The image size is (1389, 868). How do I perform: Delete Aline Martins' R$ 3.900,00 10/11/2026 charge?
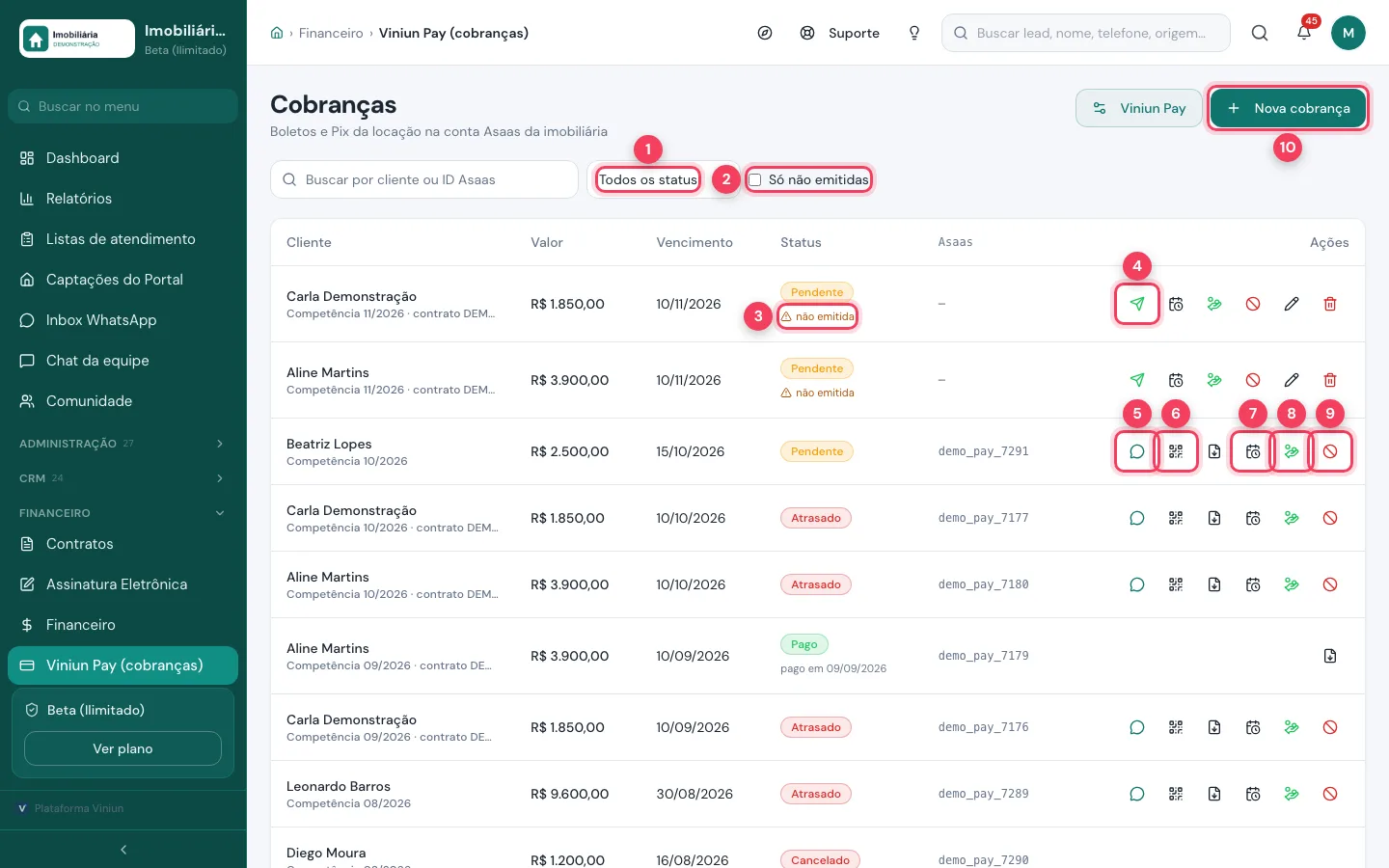click(1330, 380)
